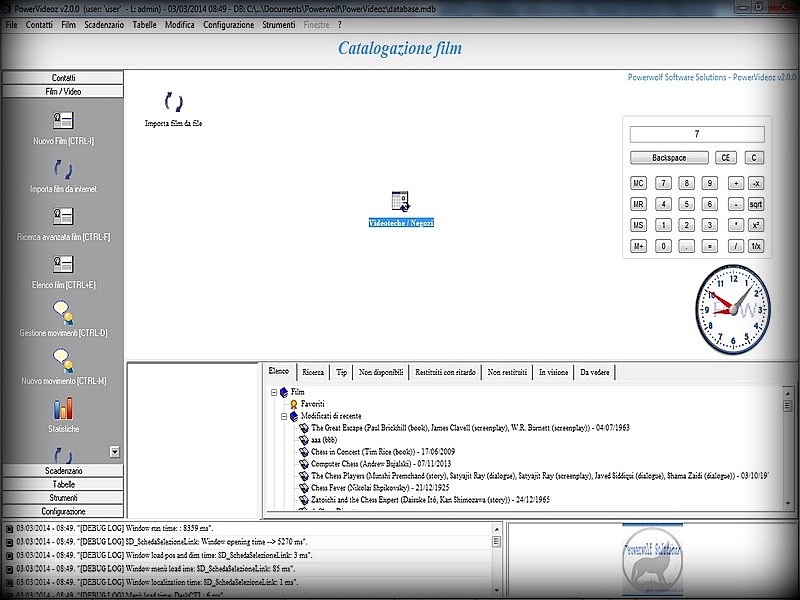Click the log icon beside Window localization time

9,582
